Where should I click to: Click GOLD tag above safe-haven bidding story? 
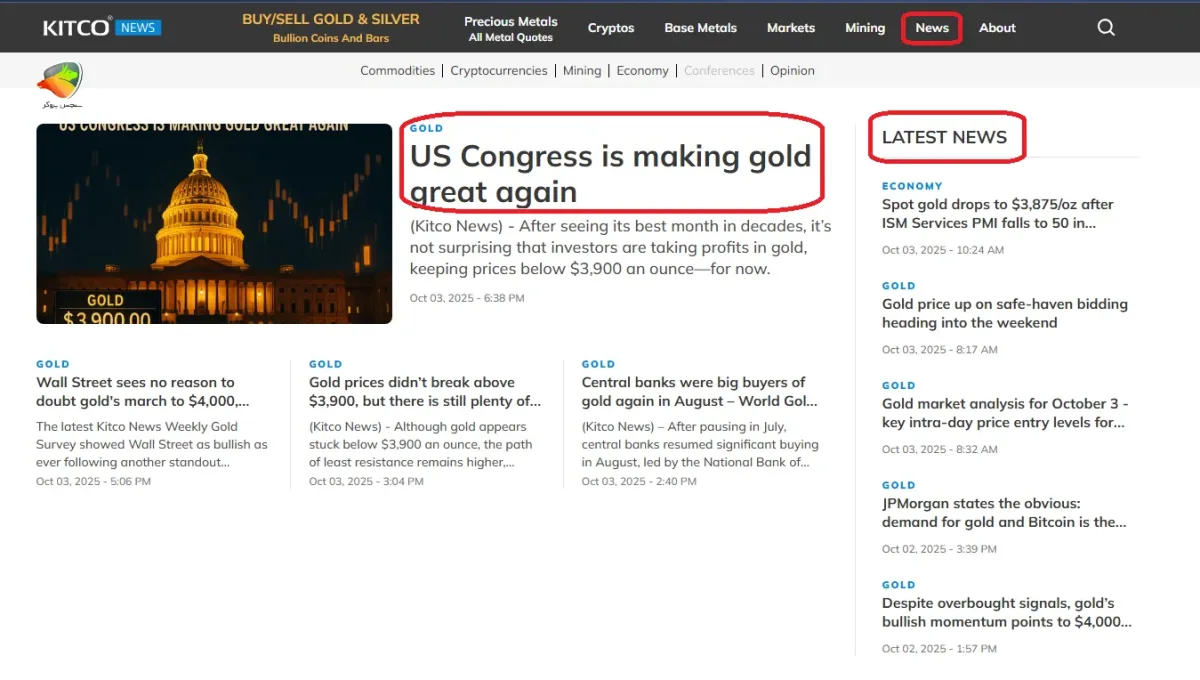click(x=899, y=286)
